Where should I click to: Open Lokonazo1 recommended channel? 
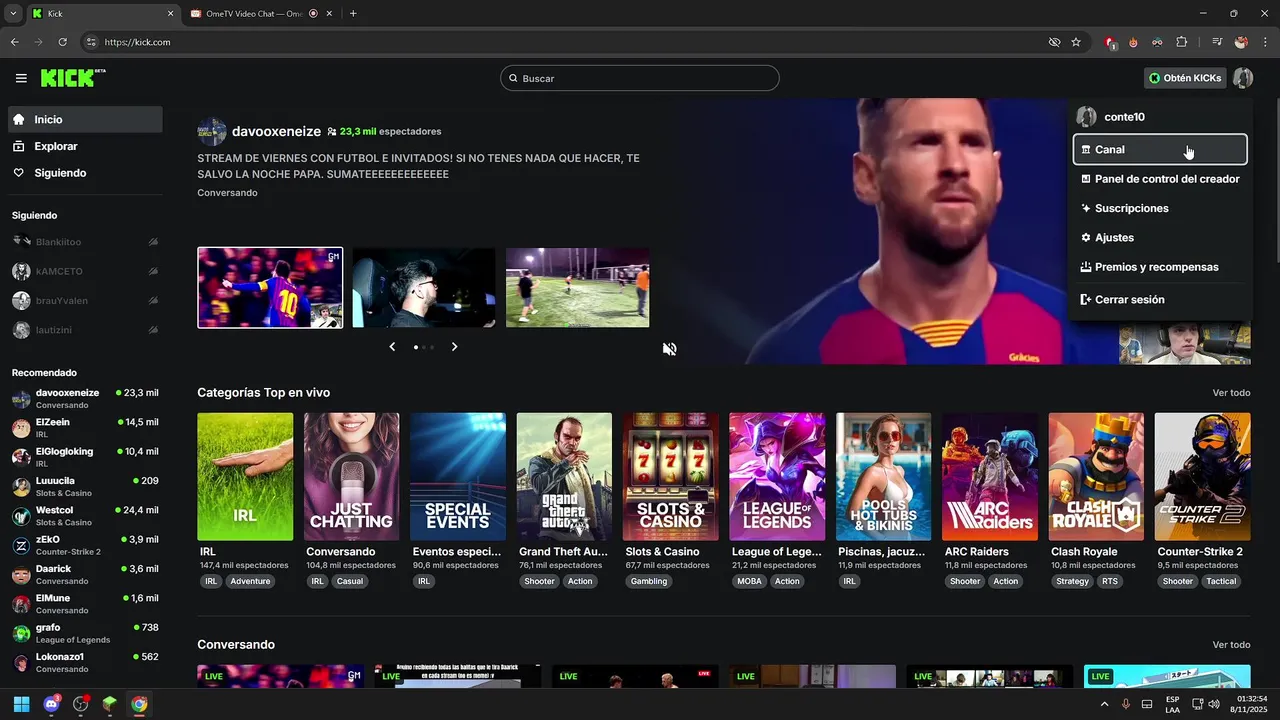pyautogui.click(x=85, y=663)
